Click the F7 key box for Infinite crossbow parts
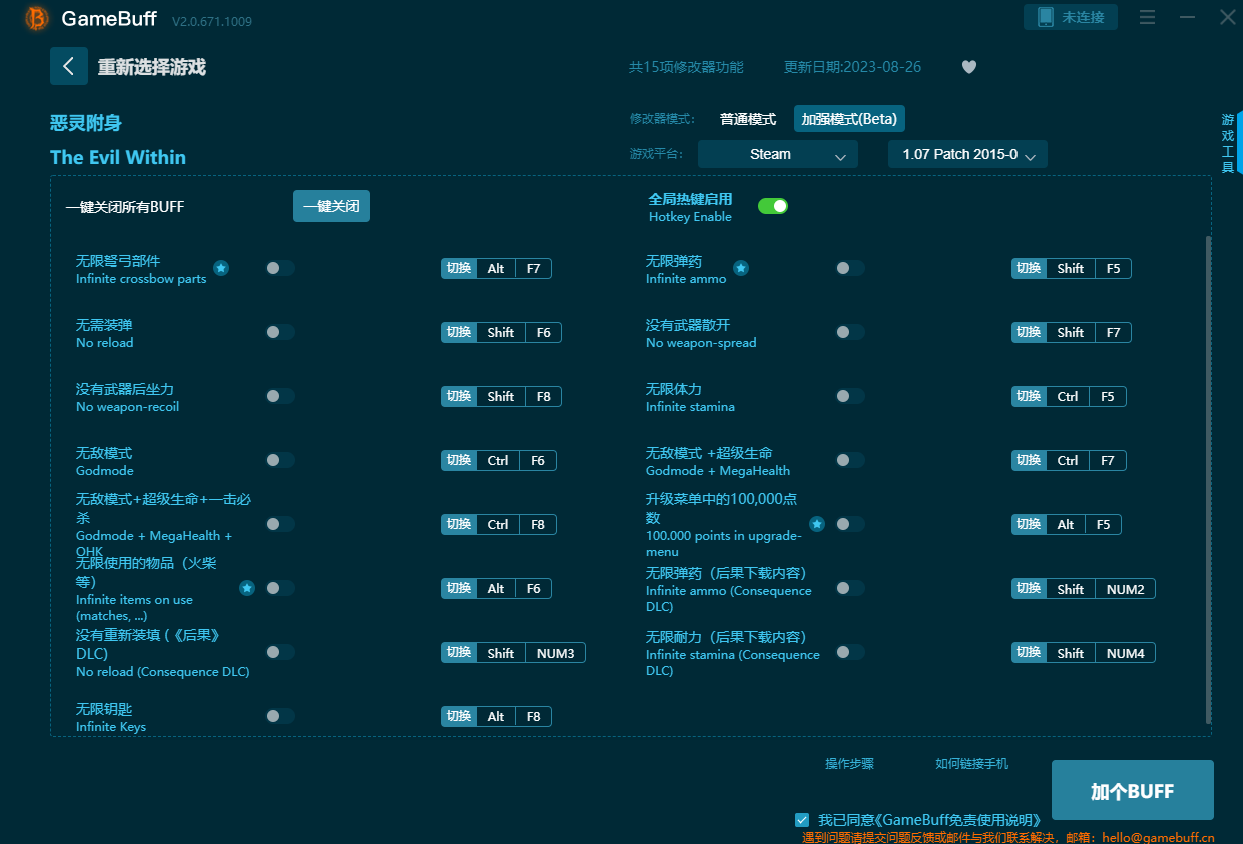Screen dimensions: 1243x844 pyautogui.click(x=533, y=268)
